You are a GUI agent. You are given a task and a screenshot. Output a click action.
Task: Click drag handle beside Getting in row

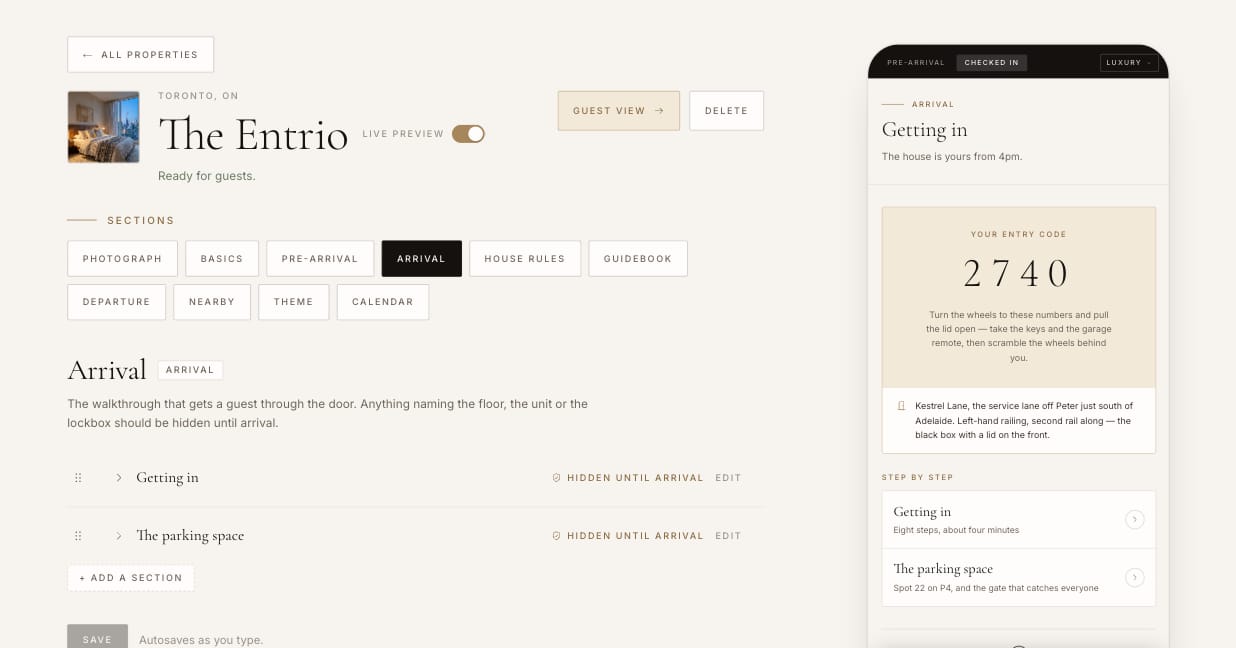coord(78,478)
